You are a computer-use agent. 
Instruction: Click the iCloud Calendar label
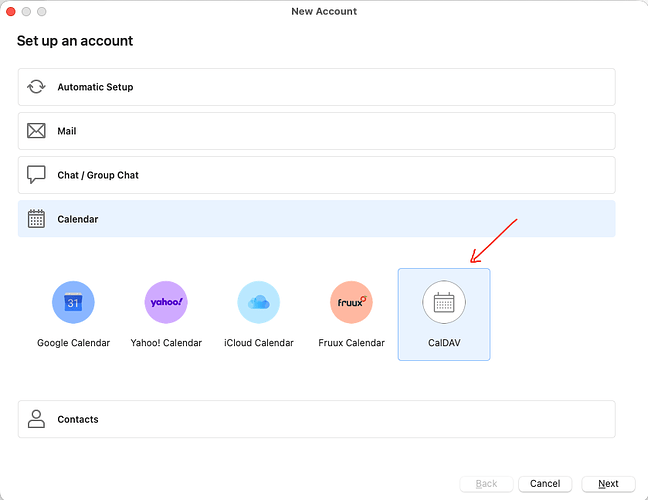[x=259, y=343]
